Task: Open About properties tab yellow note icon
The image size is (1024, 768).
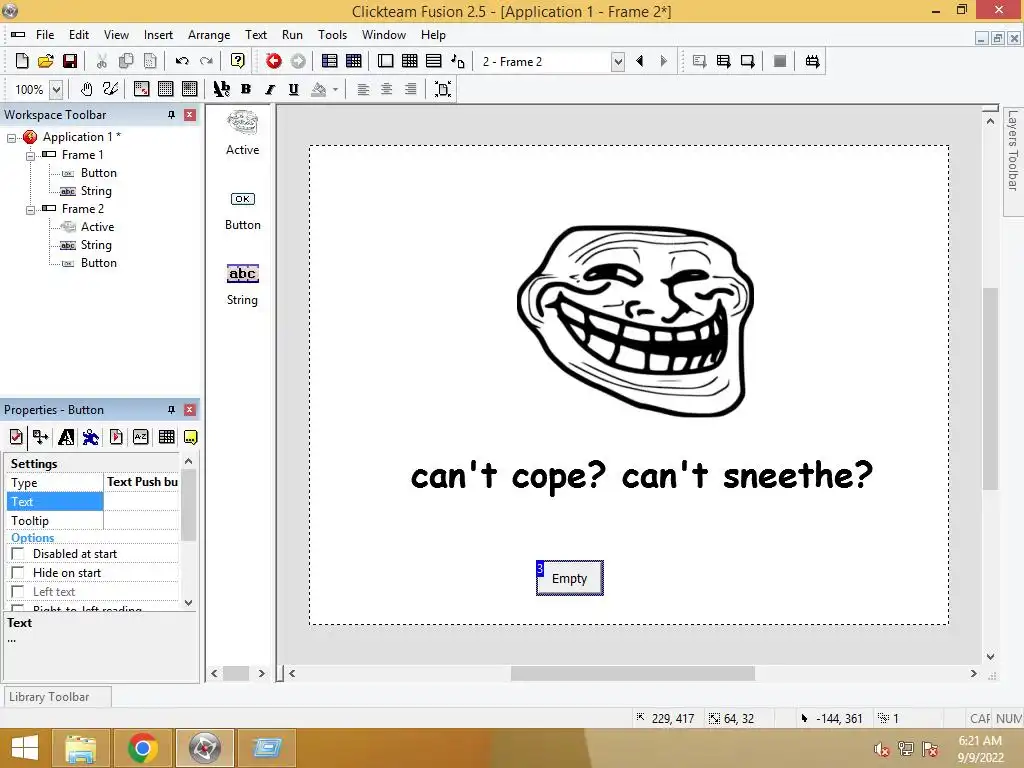Action: click(x=190, y=437)
